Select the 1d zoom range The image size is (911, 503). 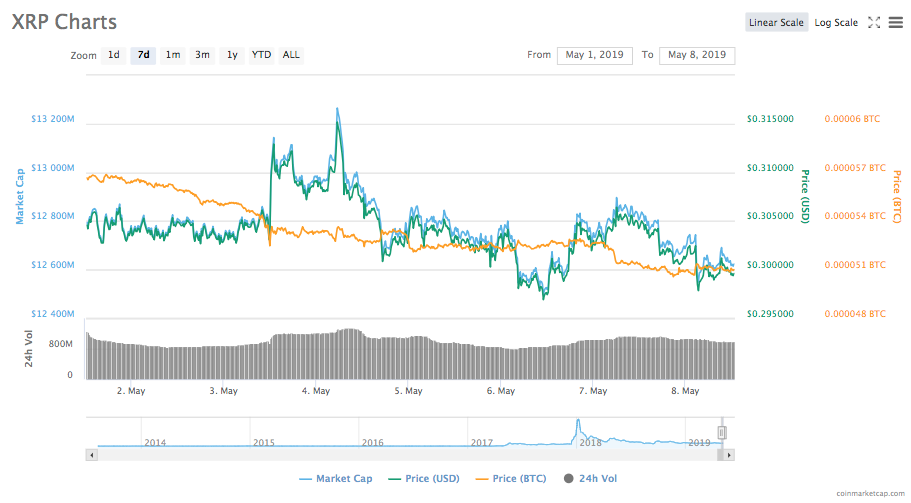click(114, 55)
